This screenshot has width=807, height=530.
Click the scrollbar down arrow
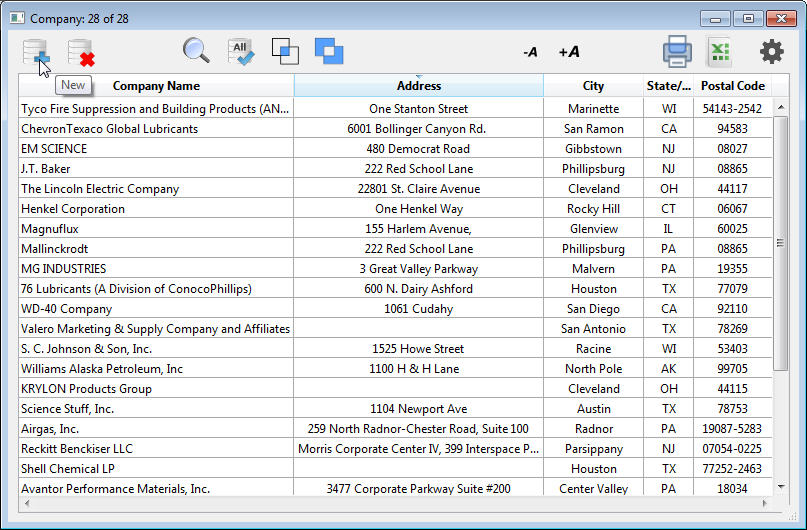click(x=780, y=487)
